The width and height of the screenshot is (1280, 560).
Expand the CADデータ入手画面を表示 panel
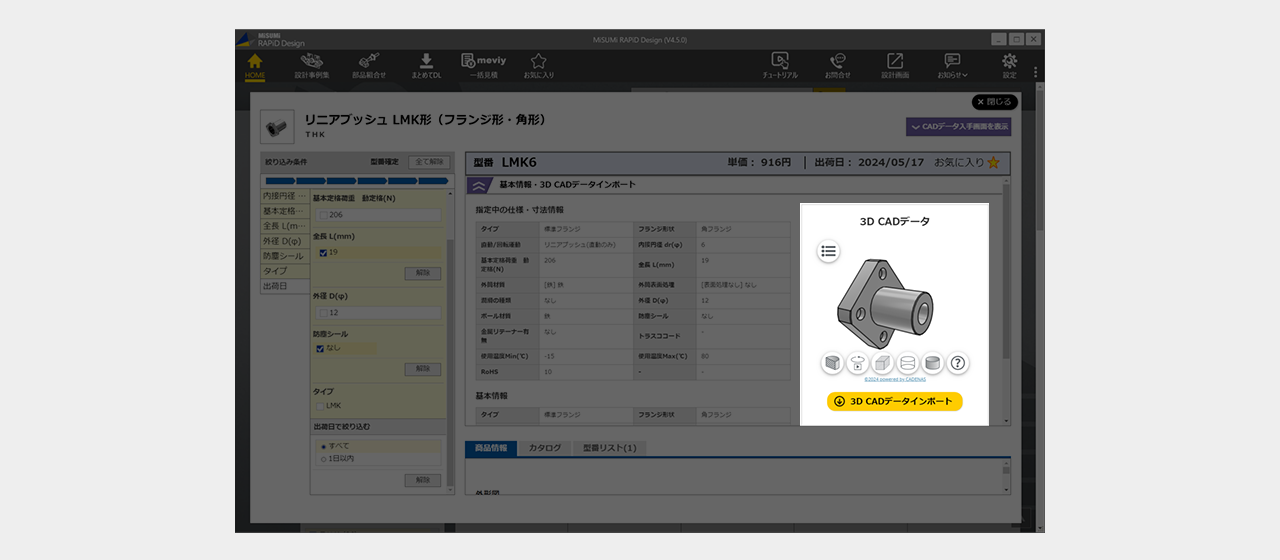click(958, 127)
